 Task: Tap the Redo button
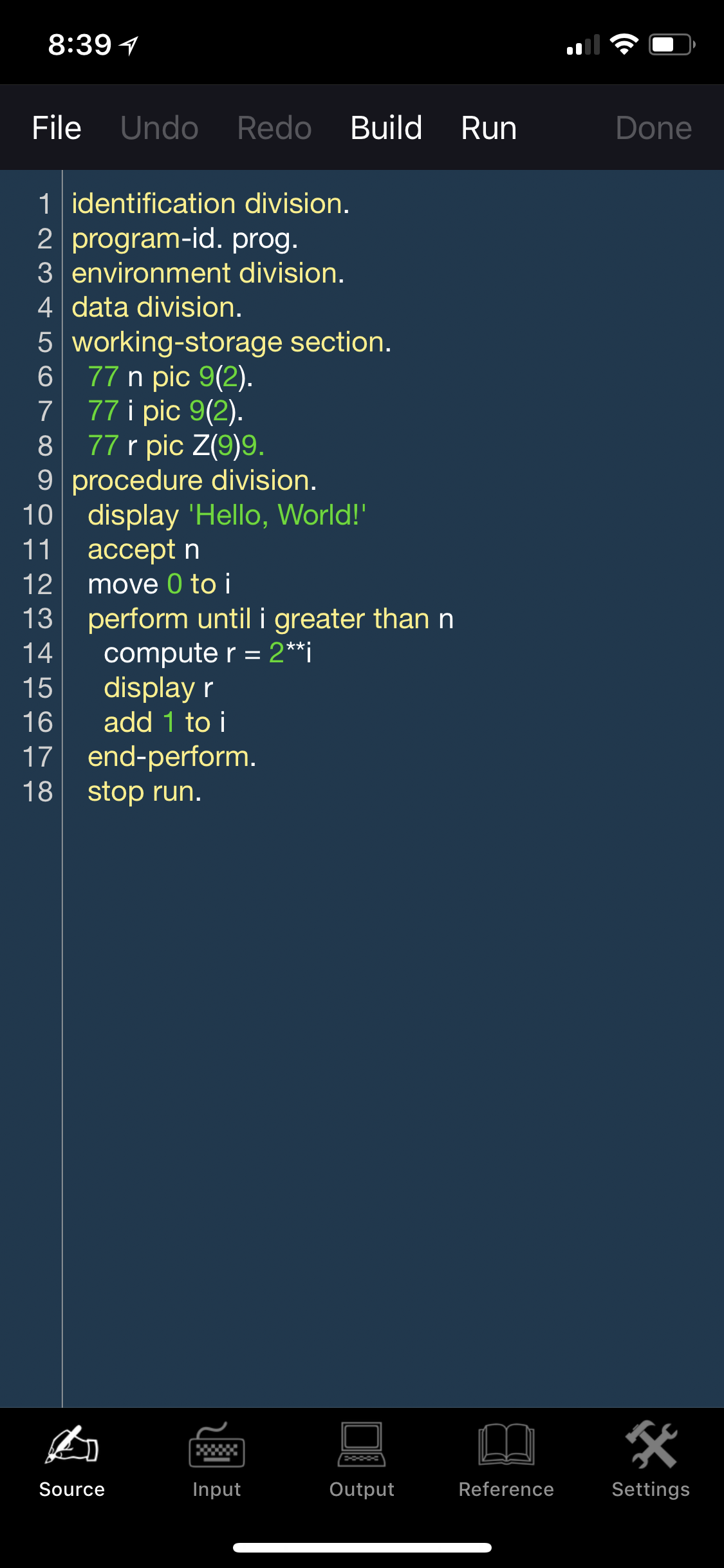274,127
